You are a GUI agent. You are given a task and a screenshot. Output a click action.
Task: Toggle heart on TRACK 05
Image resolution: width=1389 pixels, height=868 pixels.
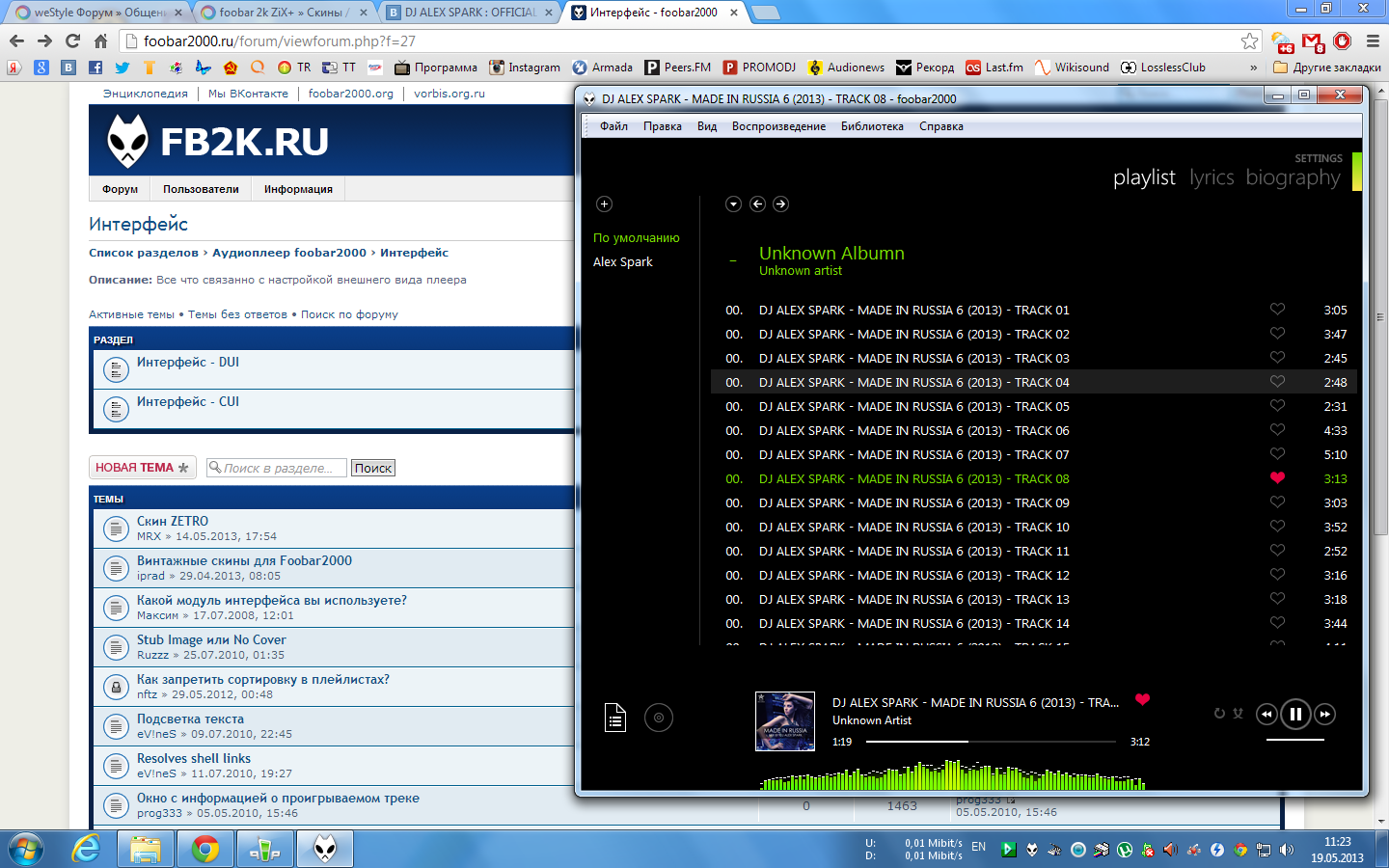coord(1277,406)
